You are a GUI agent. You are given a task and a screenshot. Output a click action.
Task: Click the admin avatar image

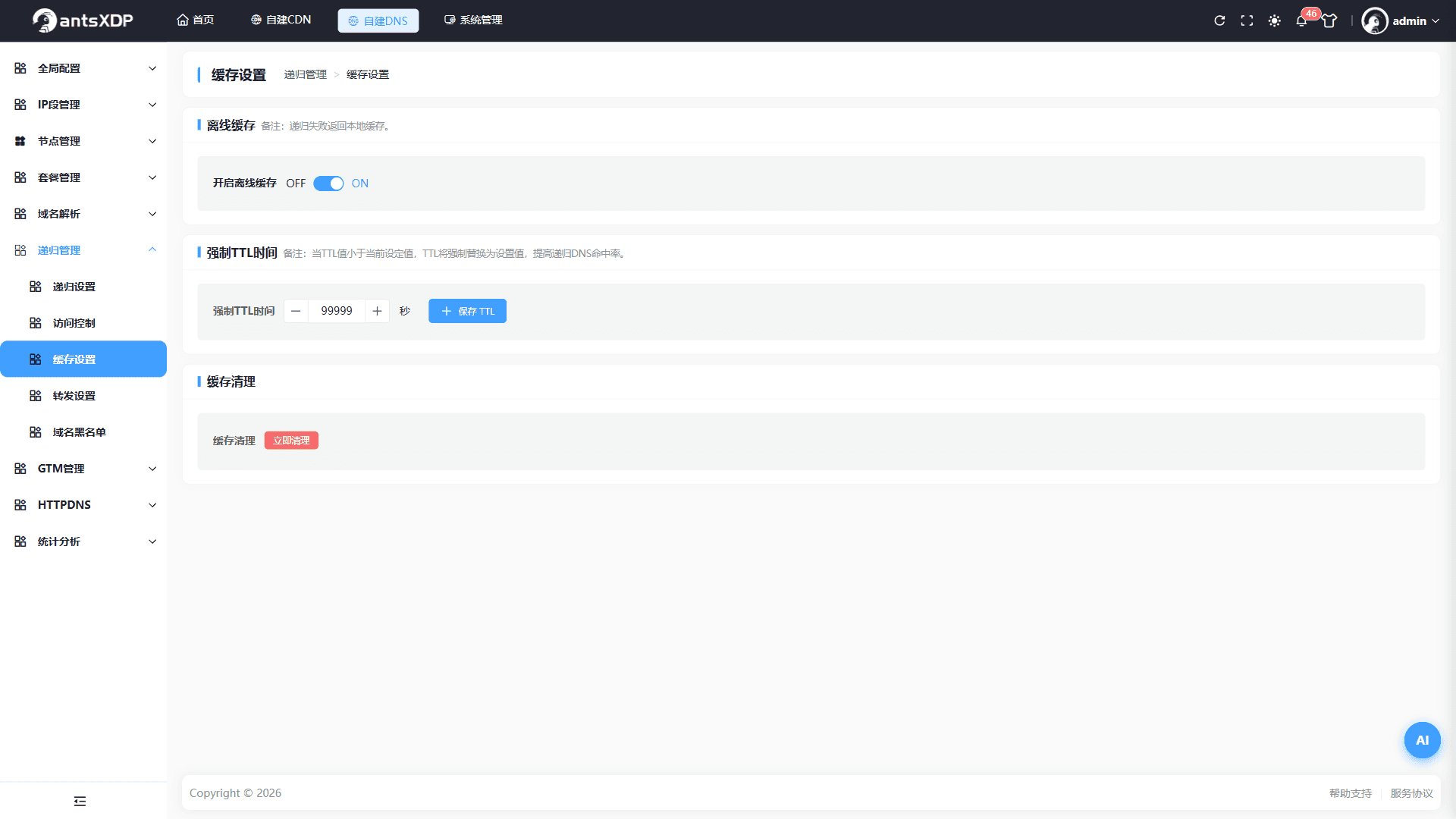1374,20
